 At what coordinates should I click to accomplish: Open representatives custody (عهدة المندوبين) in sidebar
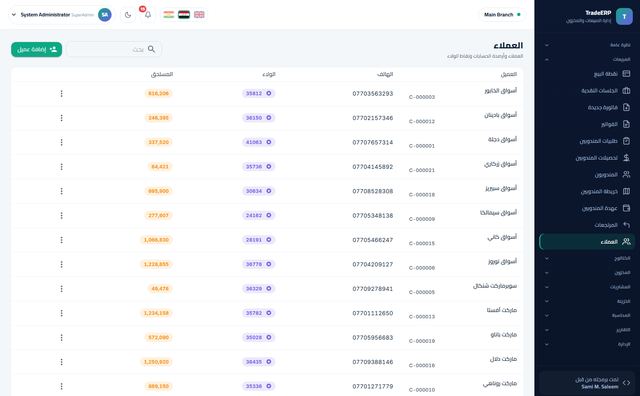coord(587,208)
